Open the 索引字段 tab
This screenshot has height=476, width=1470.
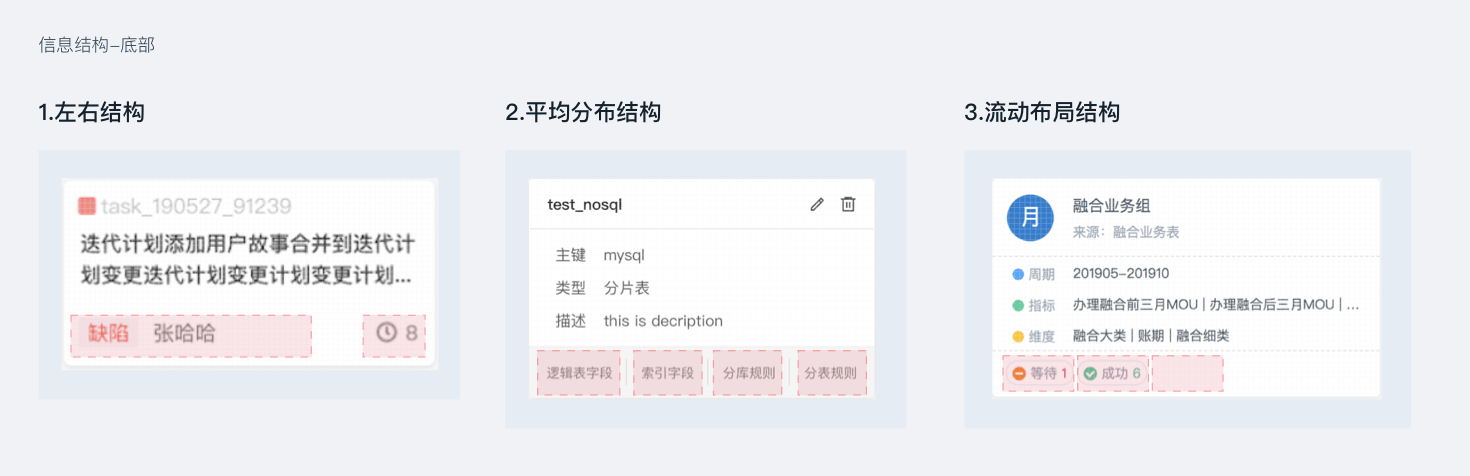click(667, 373)
